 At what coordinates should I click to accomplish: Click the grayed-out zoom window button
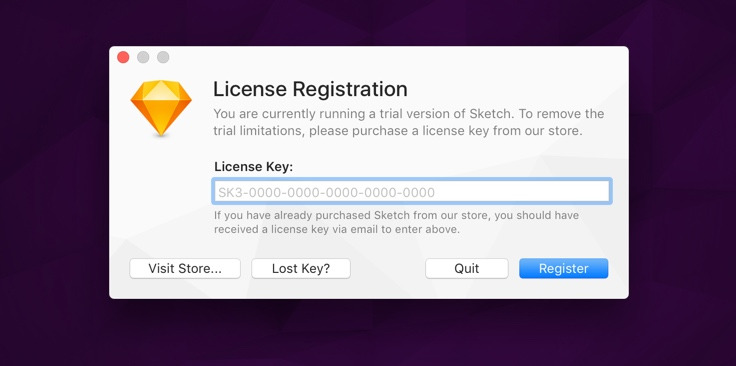coord(163,57)
